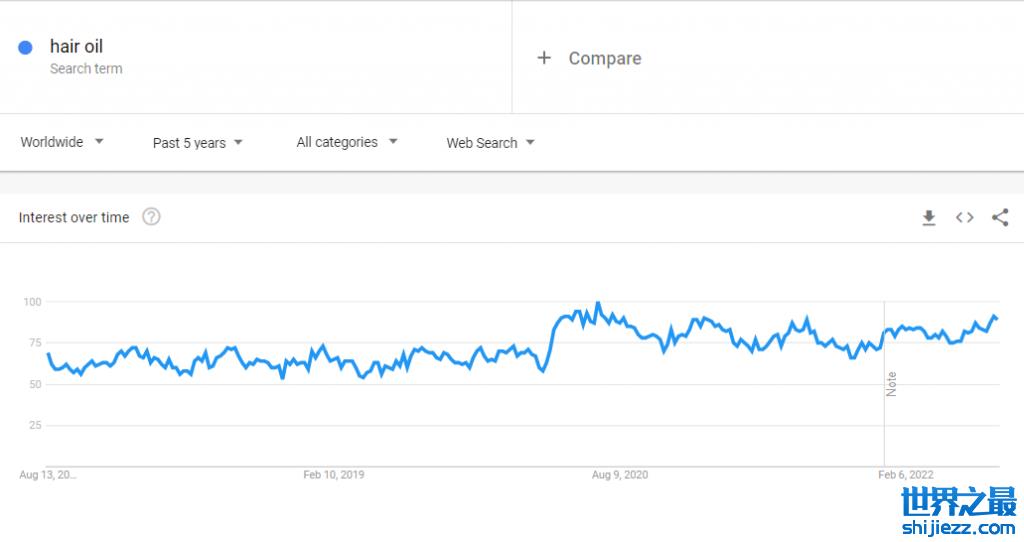Click the Interest over time heading
The image size is (1024, 542).
(74, 217)
